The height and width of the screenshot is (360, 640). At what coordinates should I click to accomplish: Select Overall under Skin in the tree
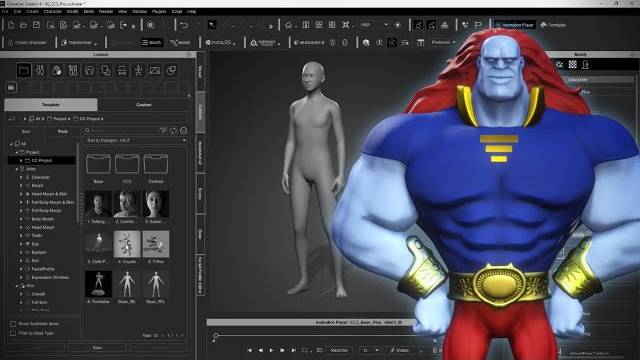[38, 294]
